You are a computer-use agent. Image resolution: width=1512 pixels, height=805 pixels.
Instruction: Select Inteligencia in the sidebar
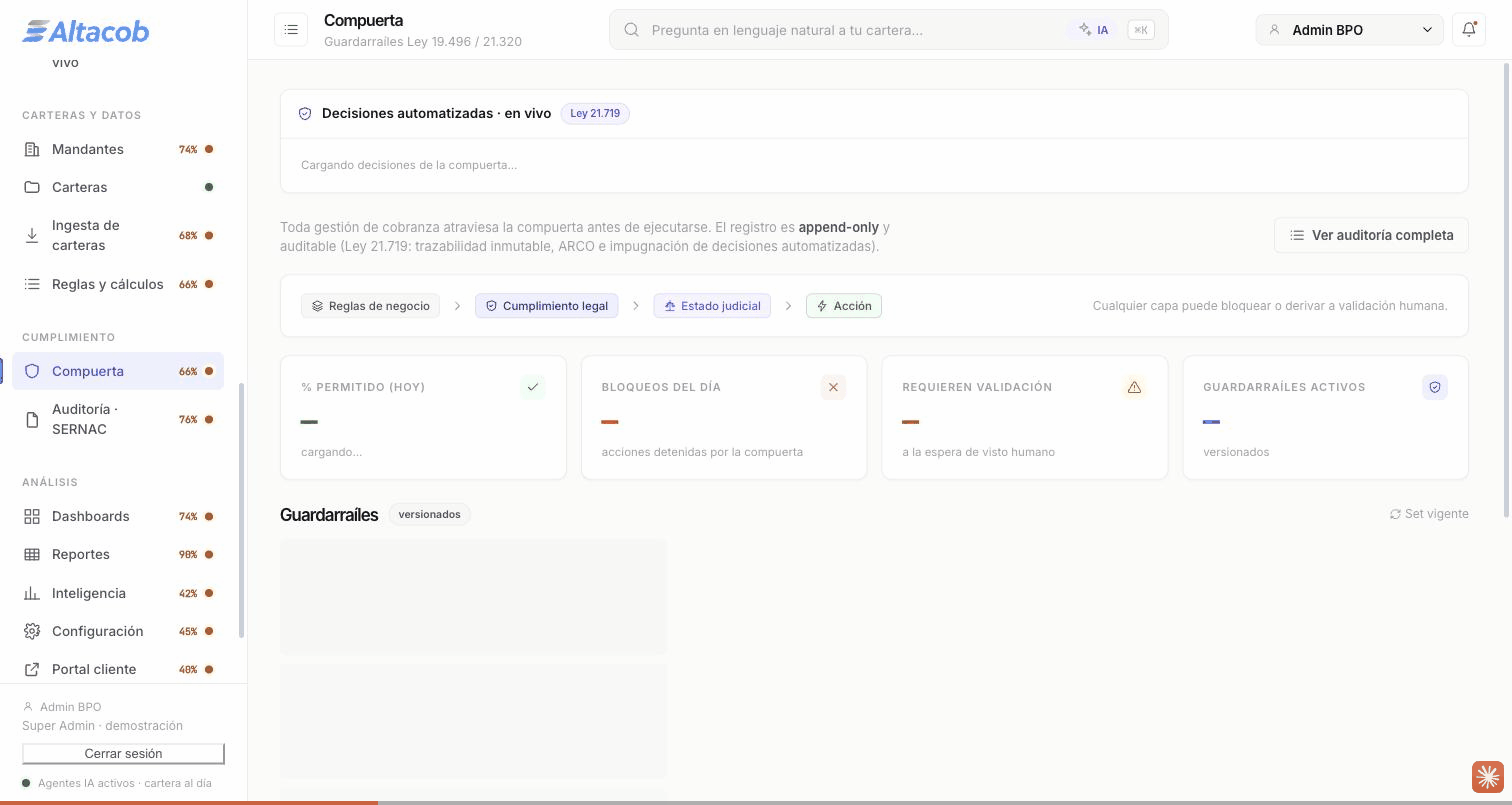click(118, 593)
